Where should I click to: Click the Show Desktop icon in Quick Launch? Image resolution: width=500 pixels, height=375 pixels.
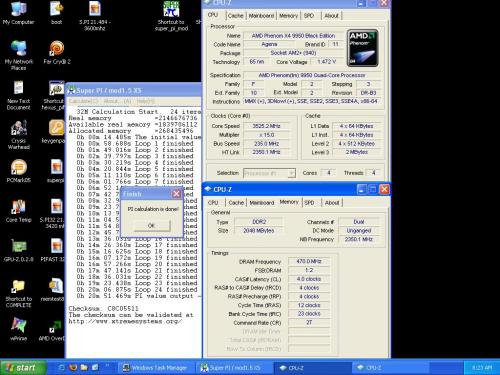point(95,367)
